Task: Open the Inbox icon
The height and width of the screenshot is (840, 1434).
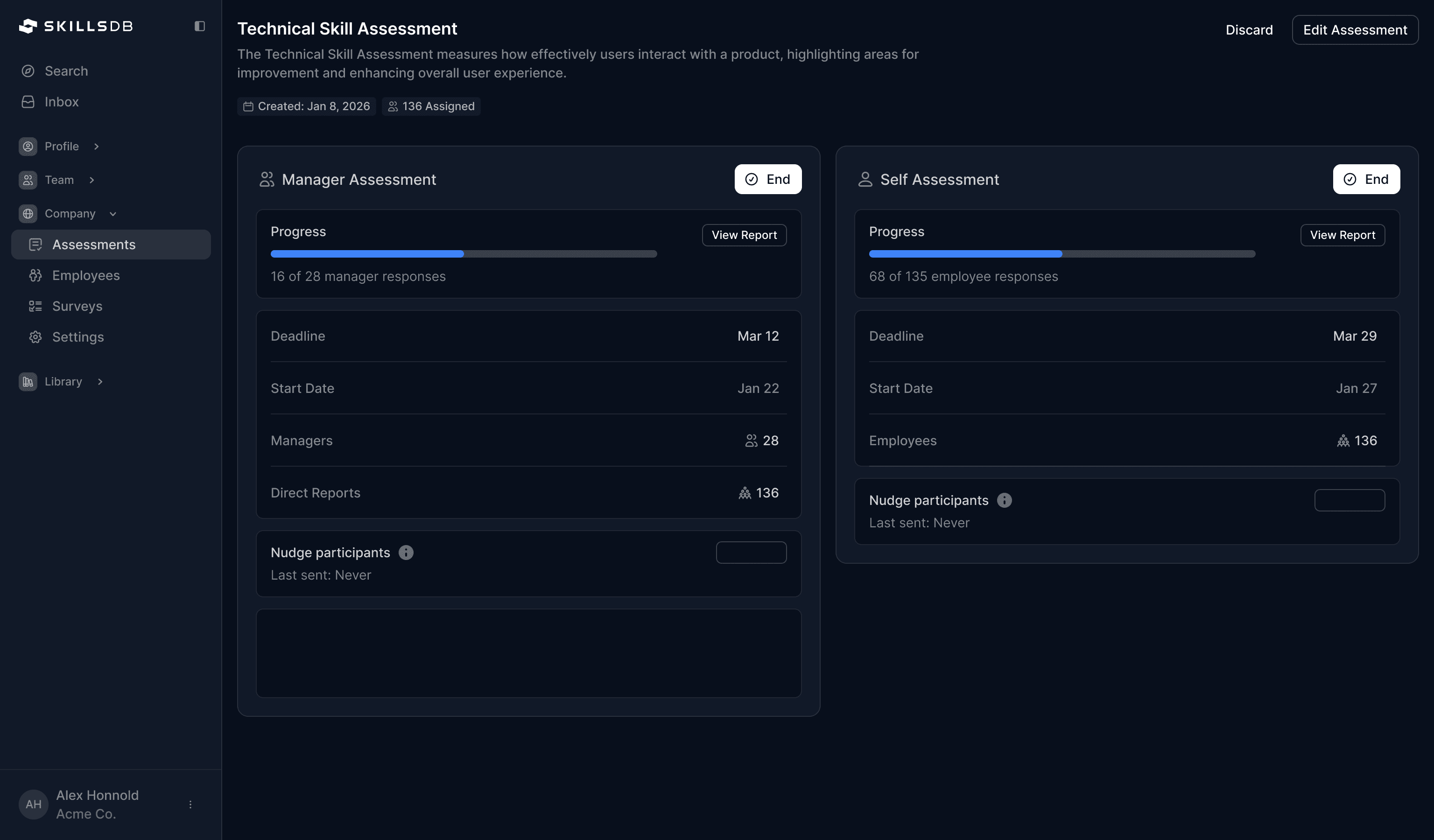Action: pos(28,102)
